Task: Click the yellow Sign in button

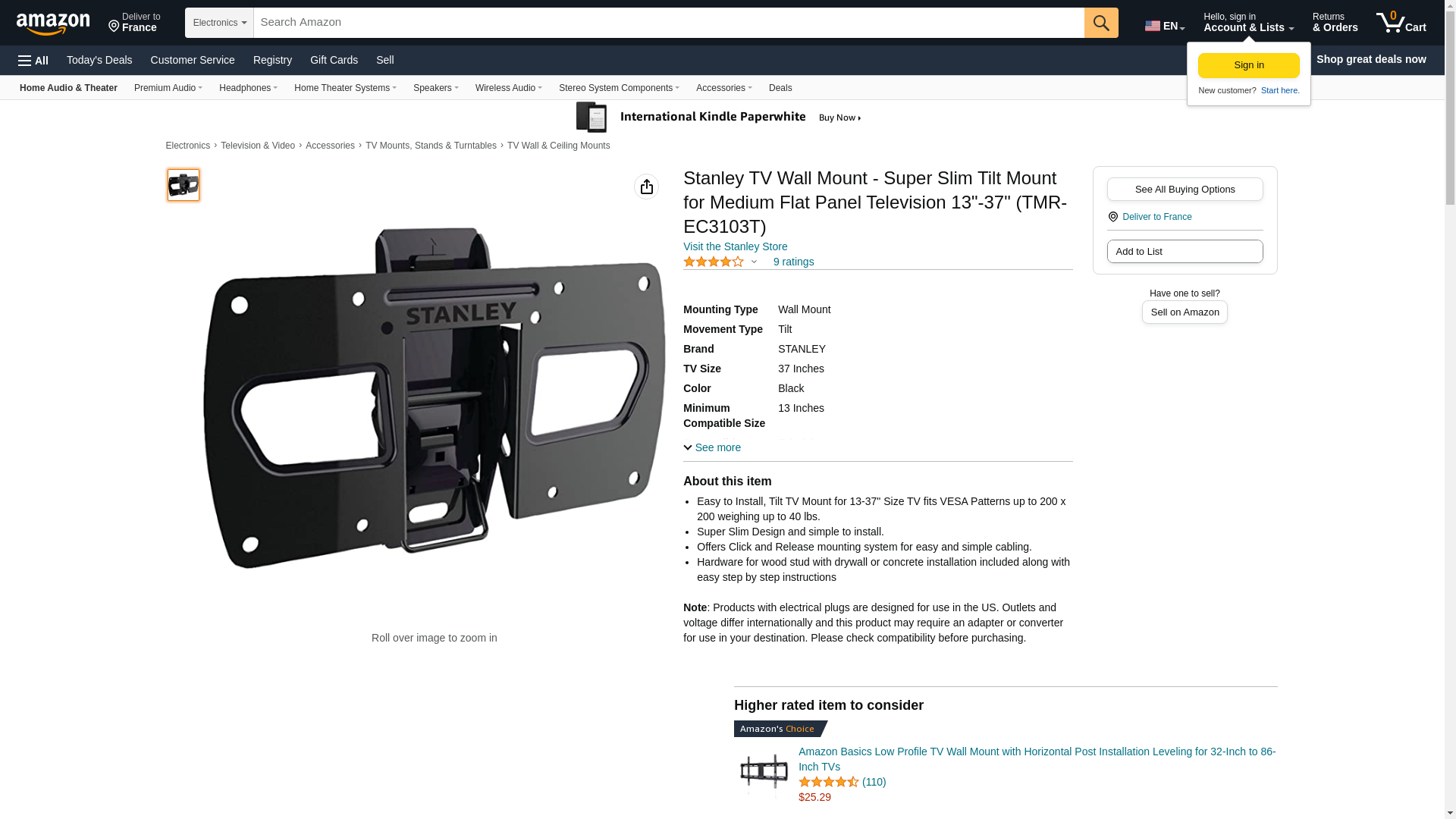Action: pos(1248,65)
